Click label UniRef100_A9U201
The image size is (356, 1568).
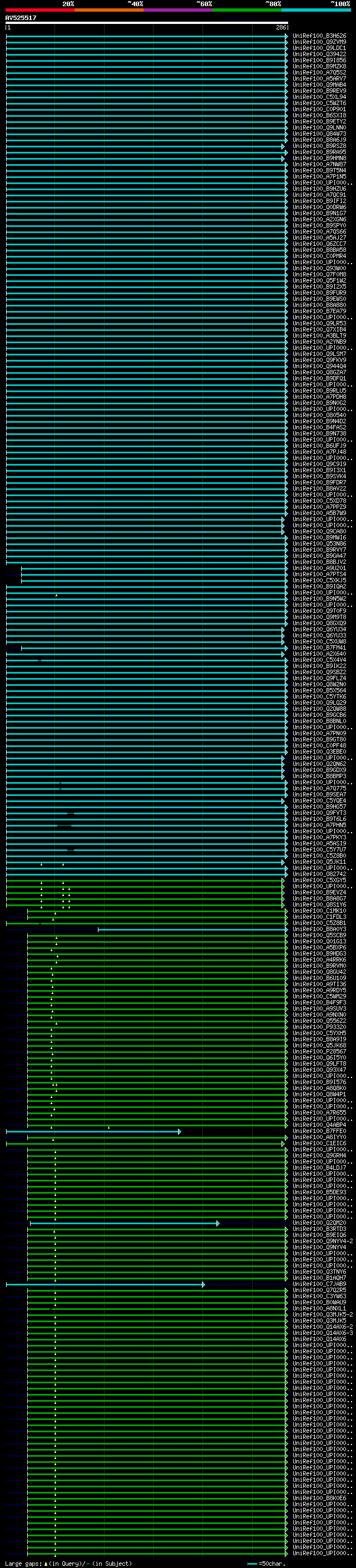coord(319,568)
